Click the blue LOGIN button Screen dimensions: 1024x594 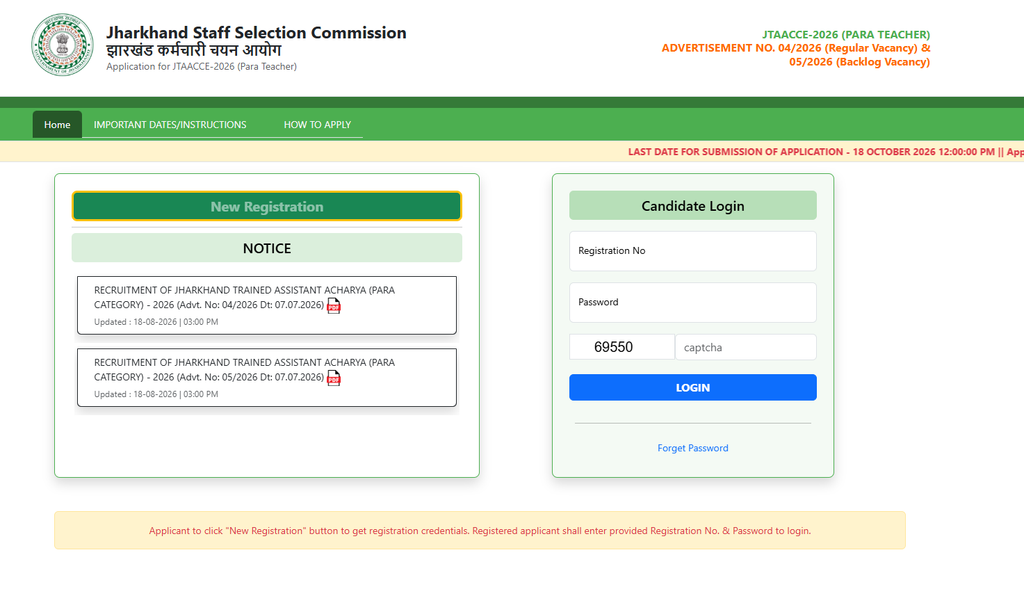pyautogui.click(x=693, y=387)
